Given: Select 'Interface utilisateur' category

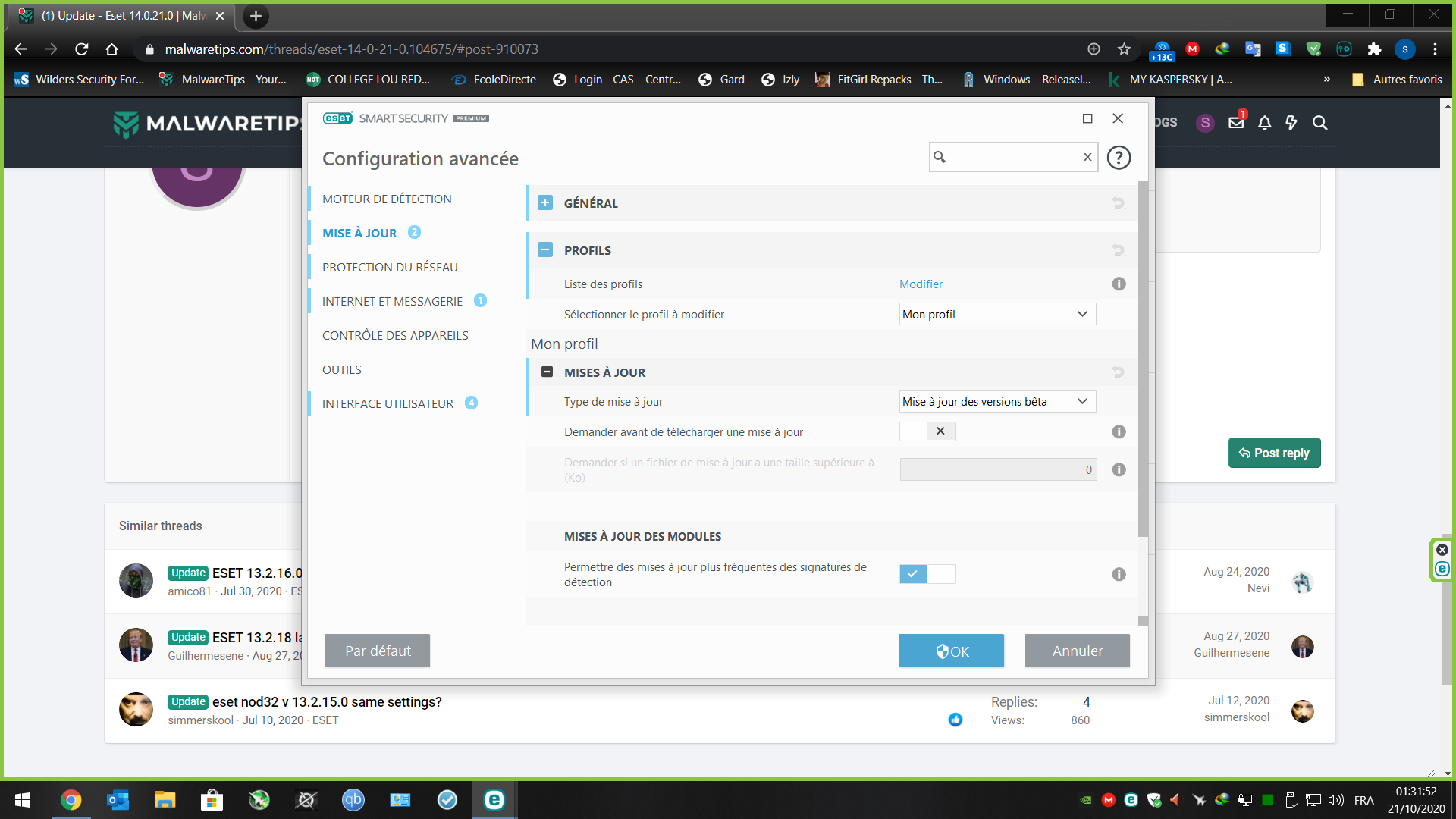Looking at the screenshot, I should pyautogui.click(x=388, y=403).
